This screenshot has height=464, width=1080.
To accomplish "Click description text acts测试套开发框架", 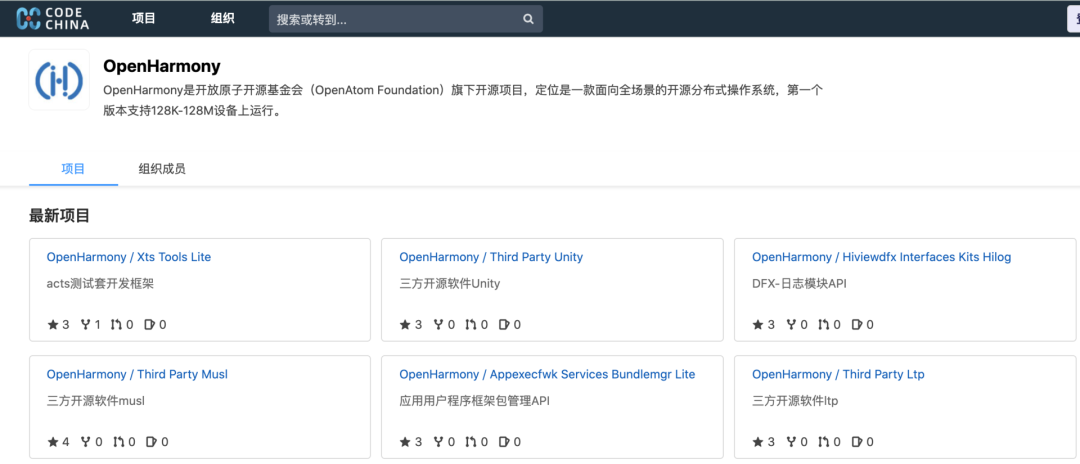I will coord(100,283).
